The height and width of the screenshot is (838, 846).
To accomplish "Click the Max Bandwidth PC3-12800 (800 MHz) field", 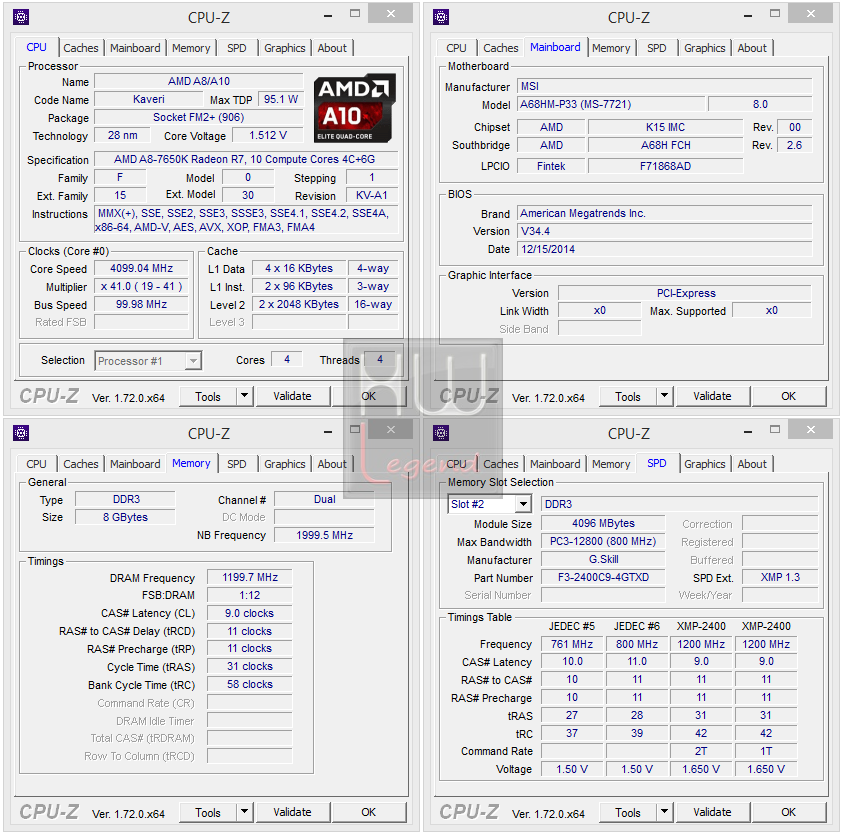I will pyautogui.click(x=603, y=541).
